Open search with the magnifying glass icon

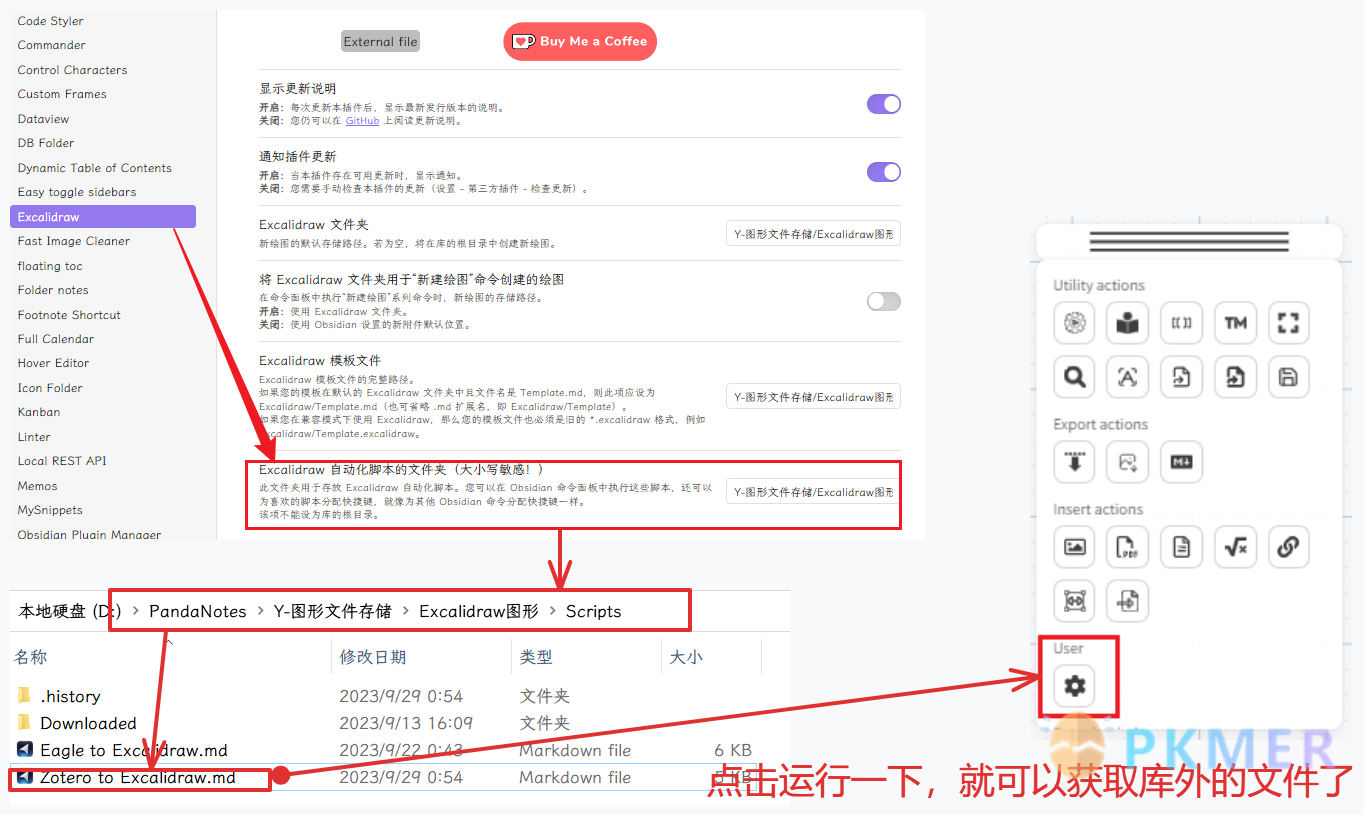tap(1074, 377)
